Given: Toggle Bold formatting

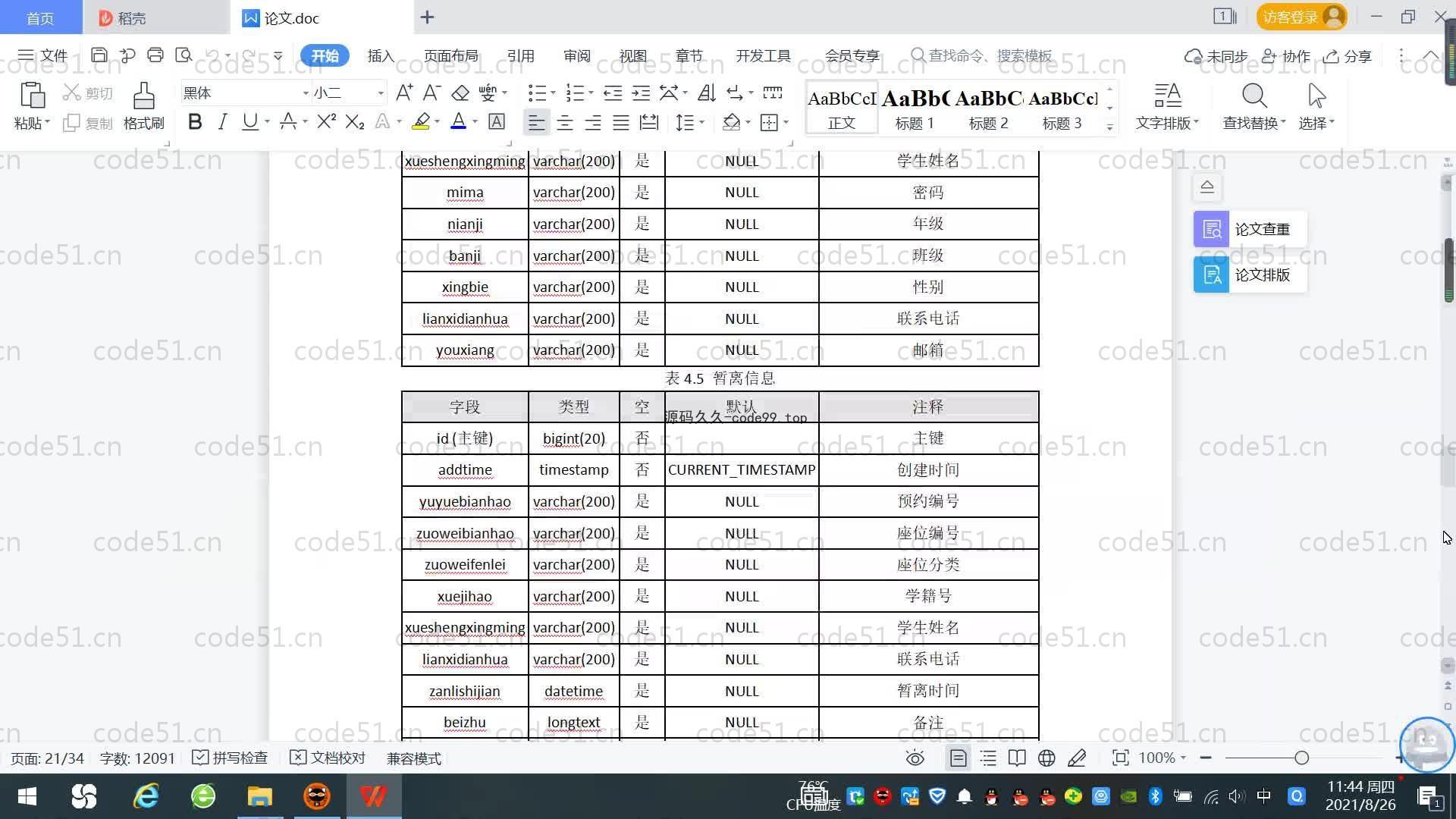Looking at the screenshot, I should [195, 121].
